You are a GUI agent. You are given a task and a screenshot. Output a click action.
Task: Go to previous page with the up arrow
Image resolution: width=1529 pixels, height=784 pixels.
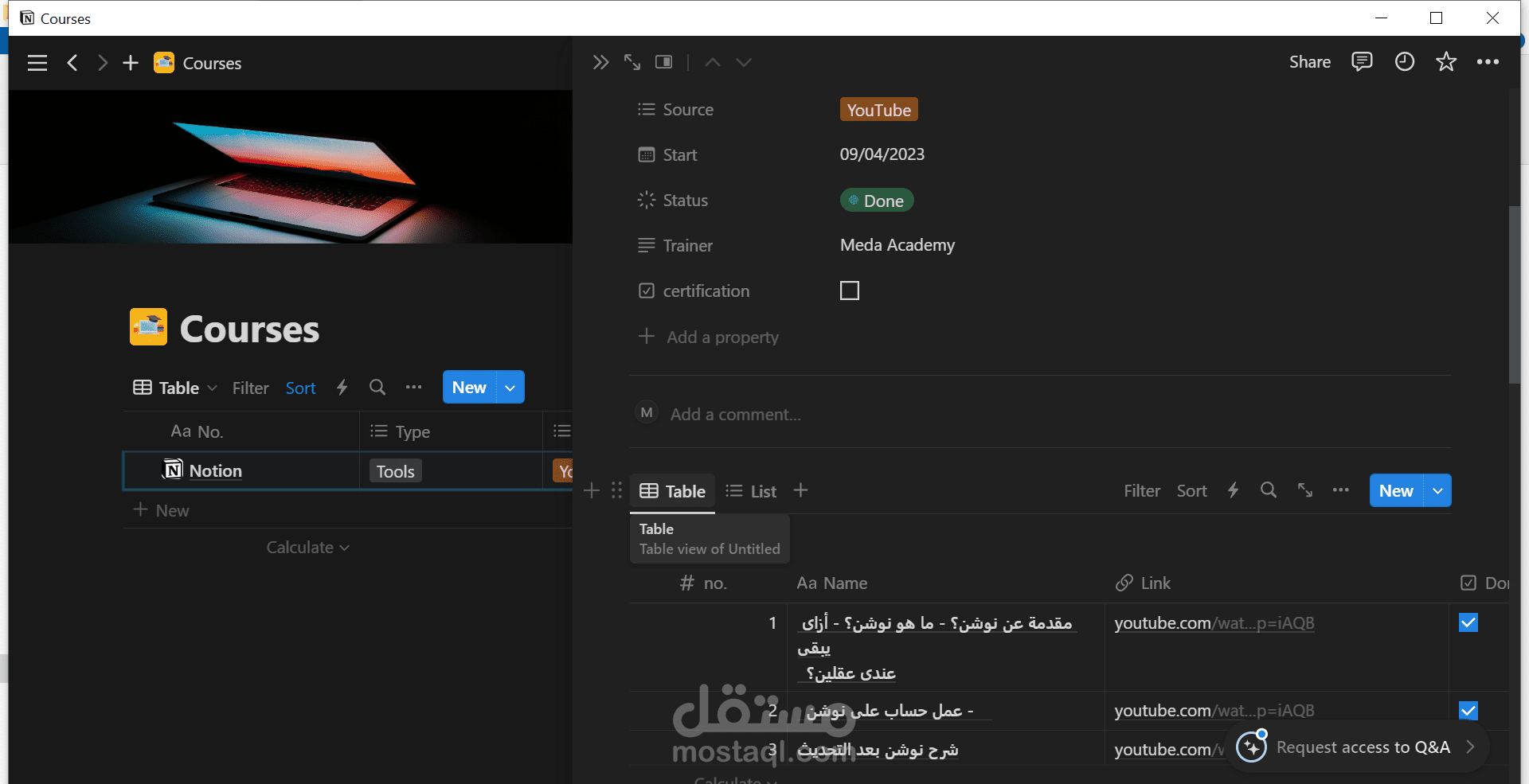coord(713,62)
